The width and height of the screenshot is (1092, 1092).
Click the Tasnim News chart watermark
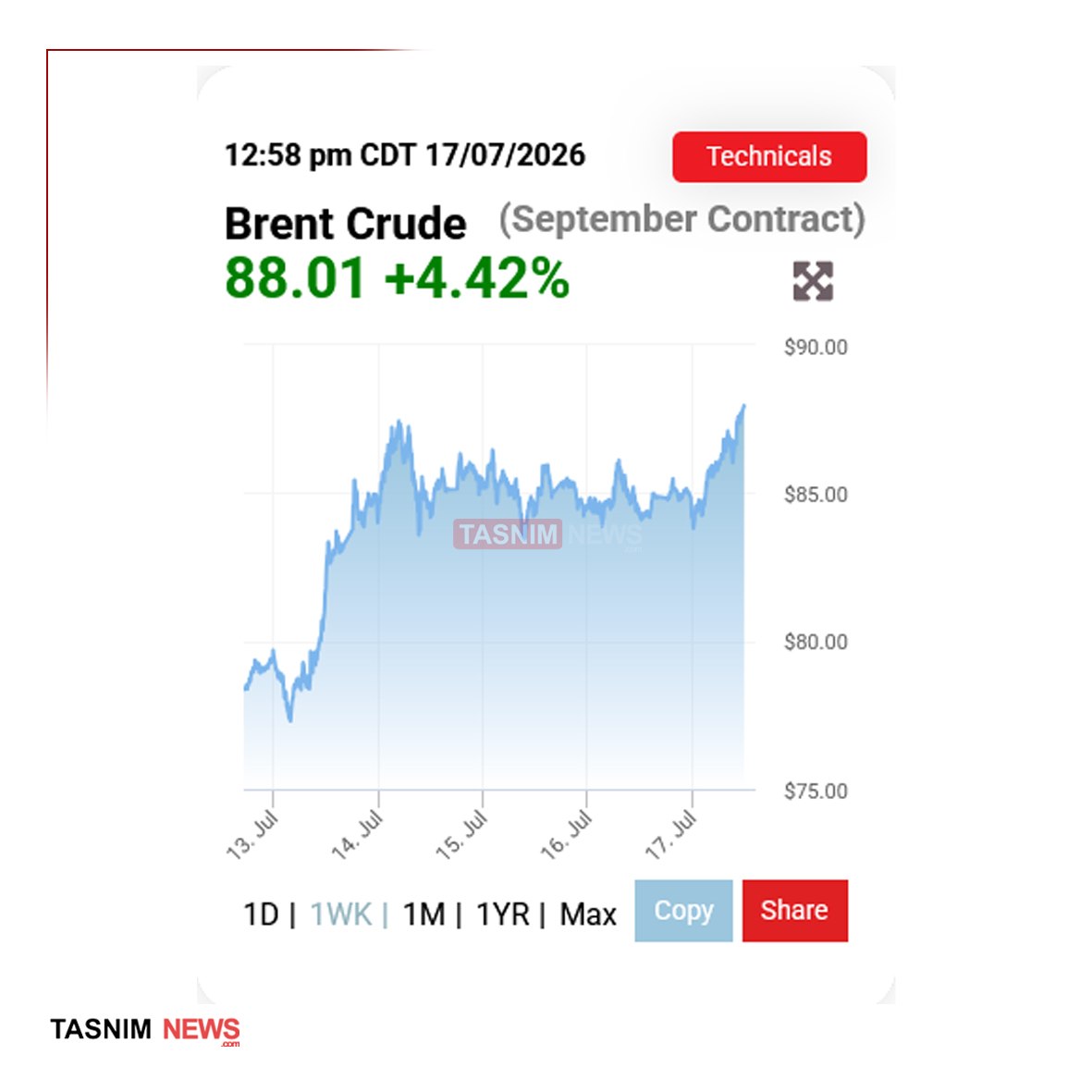coord(548,534)
